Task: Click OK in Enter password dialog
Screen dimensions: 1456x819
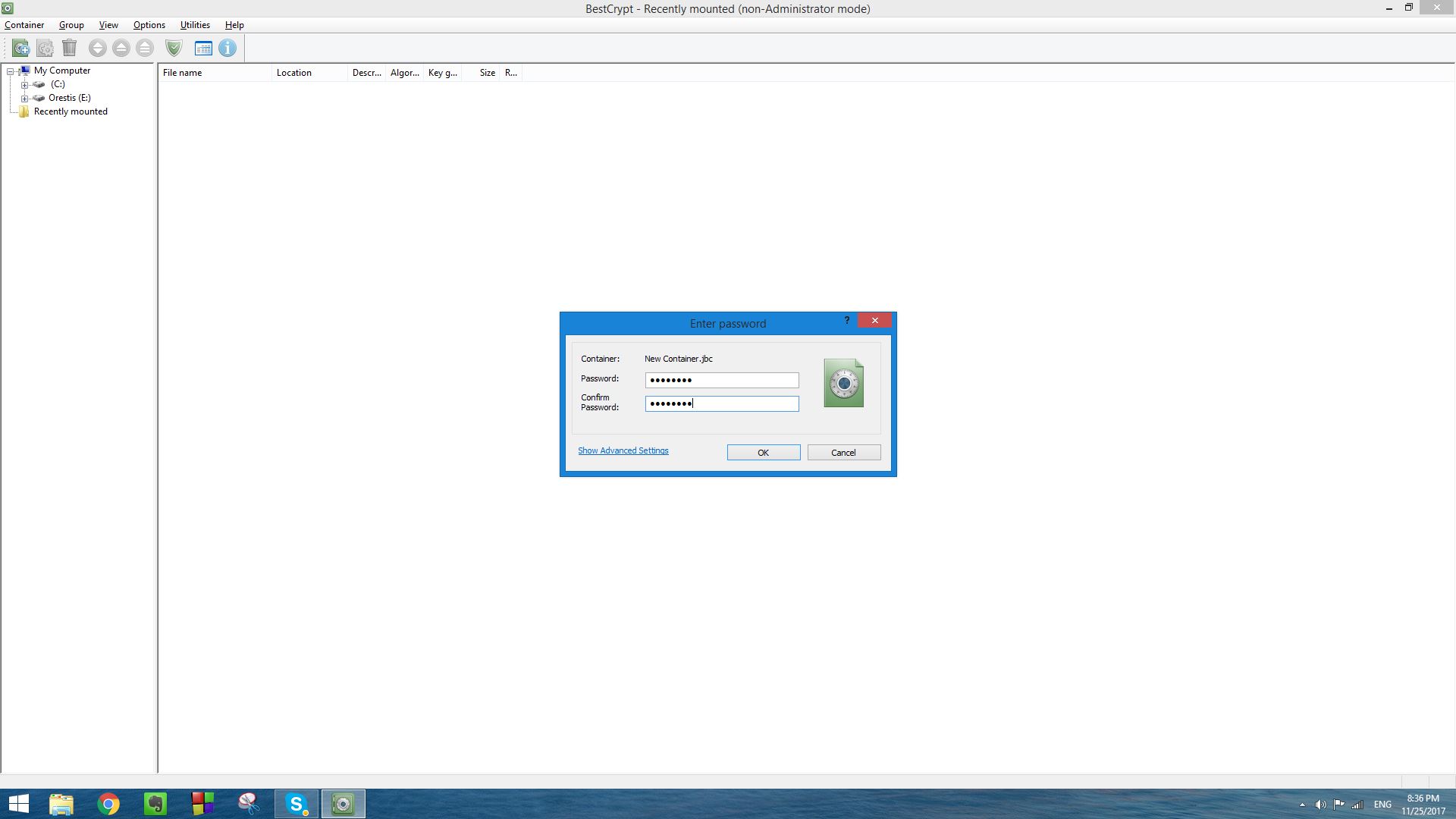Action: (764, 453)
